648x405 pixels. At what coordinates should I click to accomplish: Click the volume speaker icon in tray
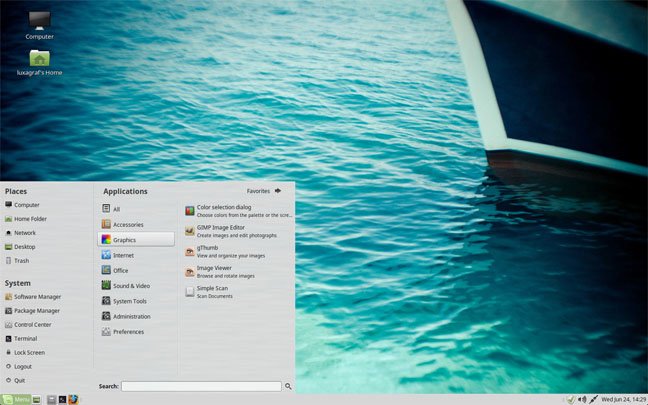pos(581,399)
